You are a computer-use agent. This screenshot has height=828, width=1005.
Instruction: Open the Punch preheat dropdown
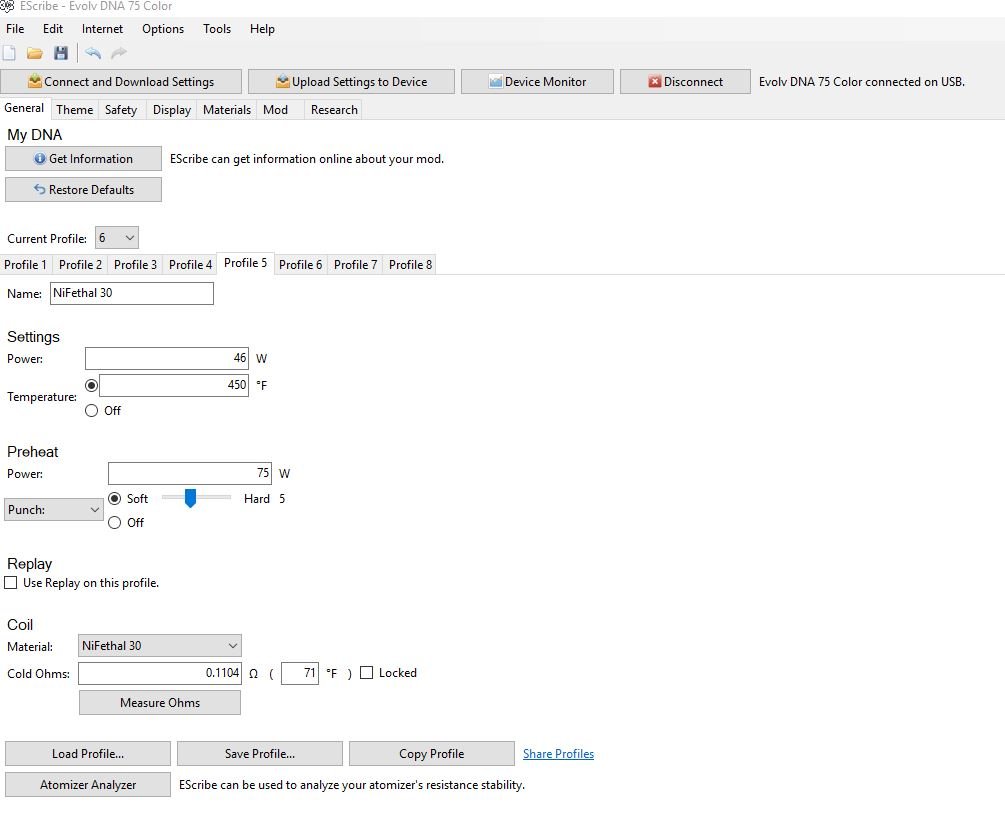[x=54, y=510]
